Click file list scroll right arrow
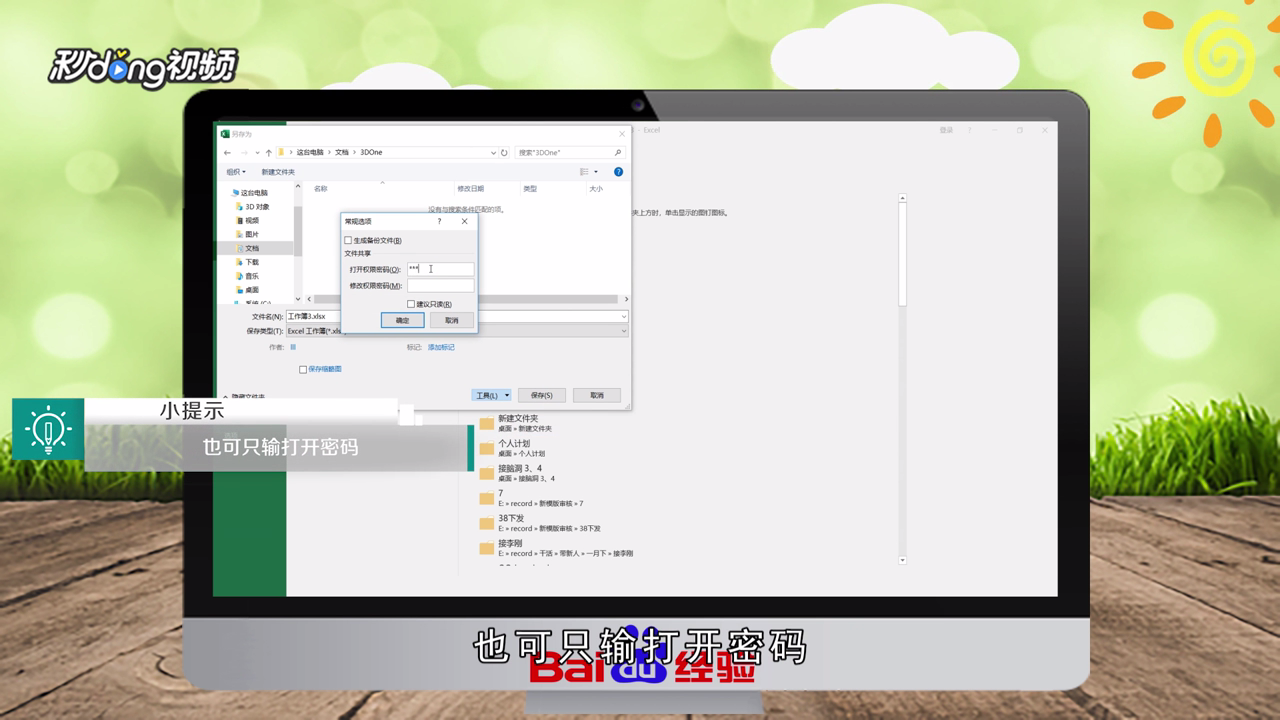The image size is (1280, 720). (626, 299)
